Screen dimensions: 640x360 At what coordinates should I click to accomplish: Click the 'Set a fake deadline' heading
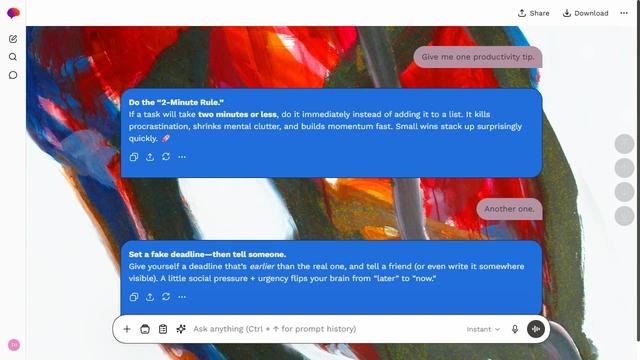pos(207,254)
